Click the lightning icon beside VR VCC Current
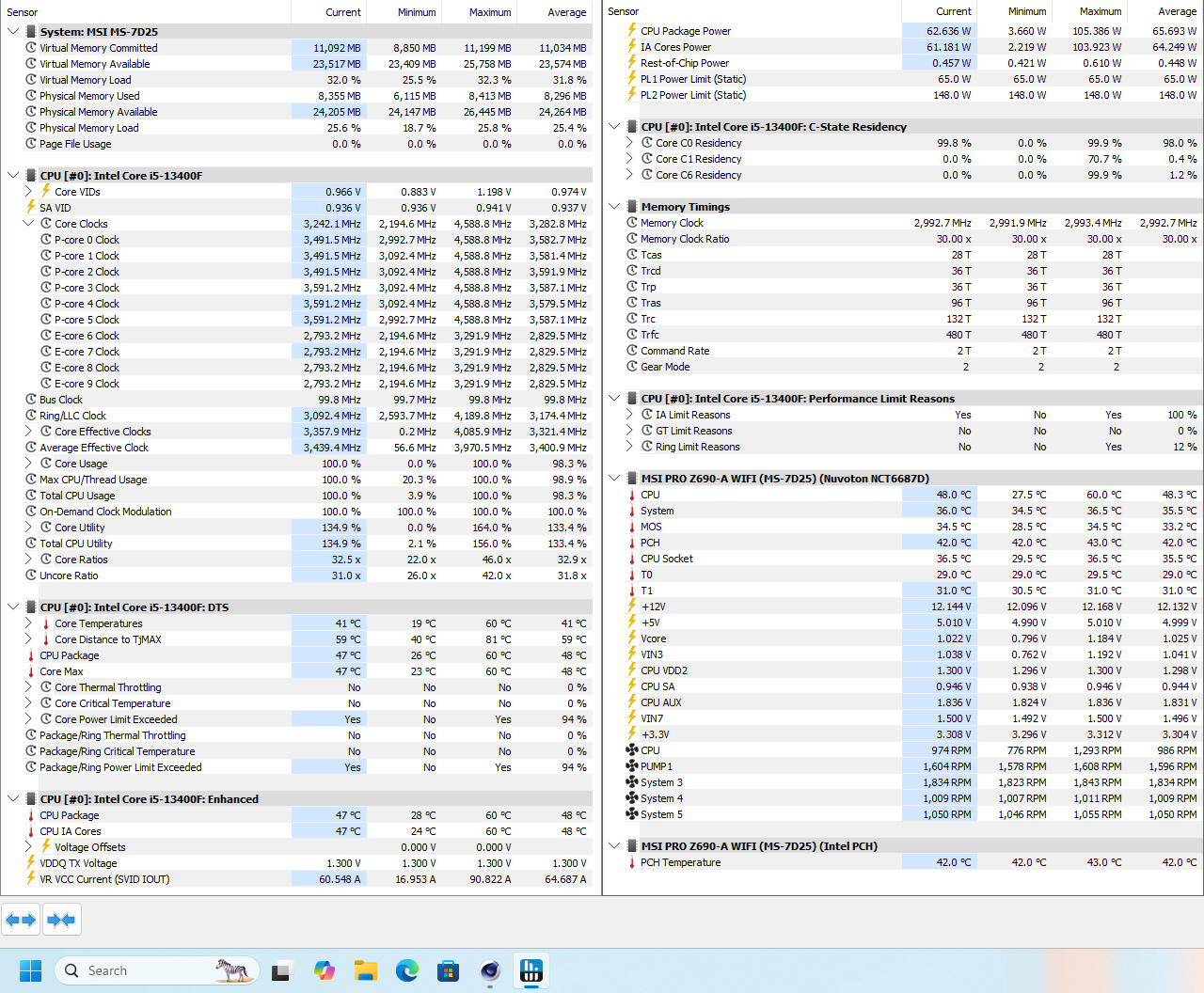The width and height of the screenshot is (1204, 993). tap(31, 879)
